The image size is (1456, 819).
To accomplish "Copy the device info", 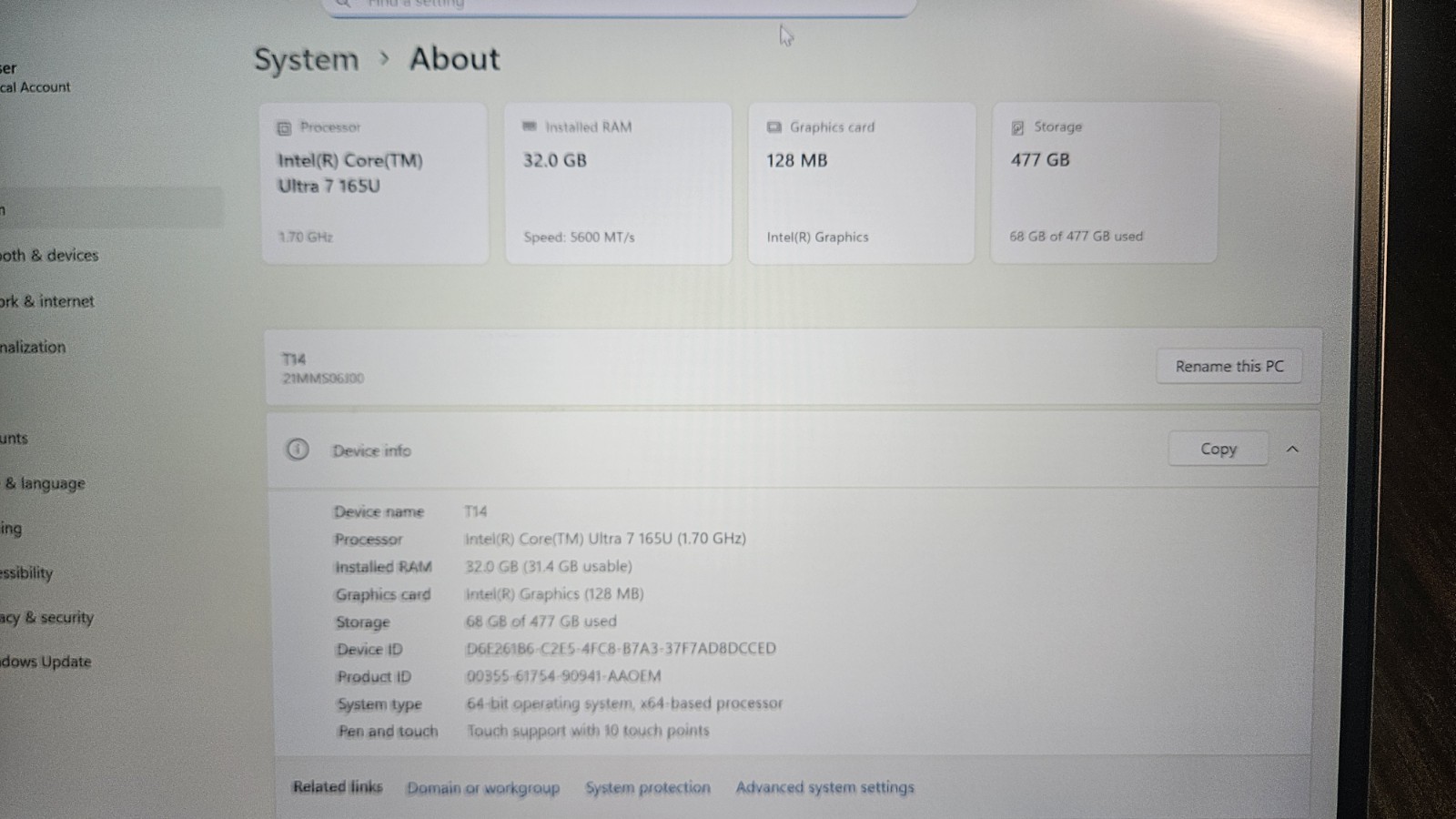I will (1218, 449).
